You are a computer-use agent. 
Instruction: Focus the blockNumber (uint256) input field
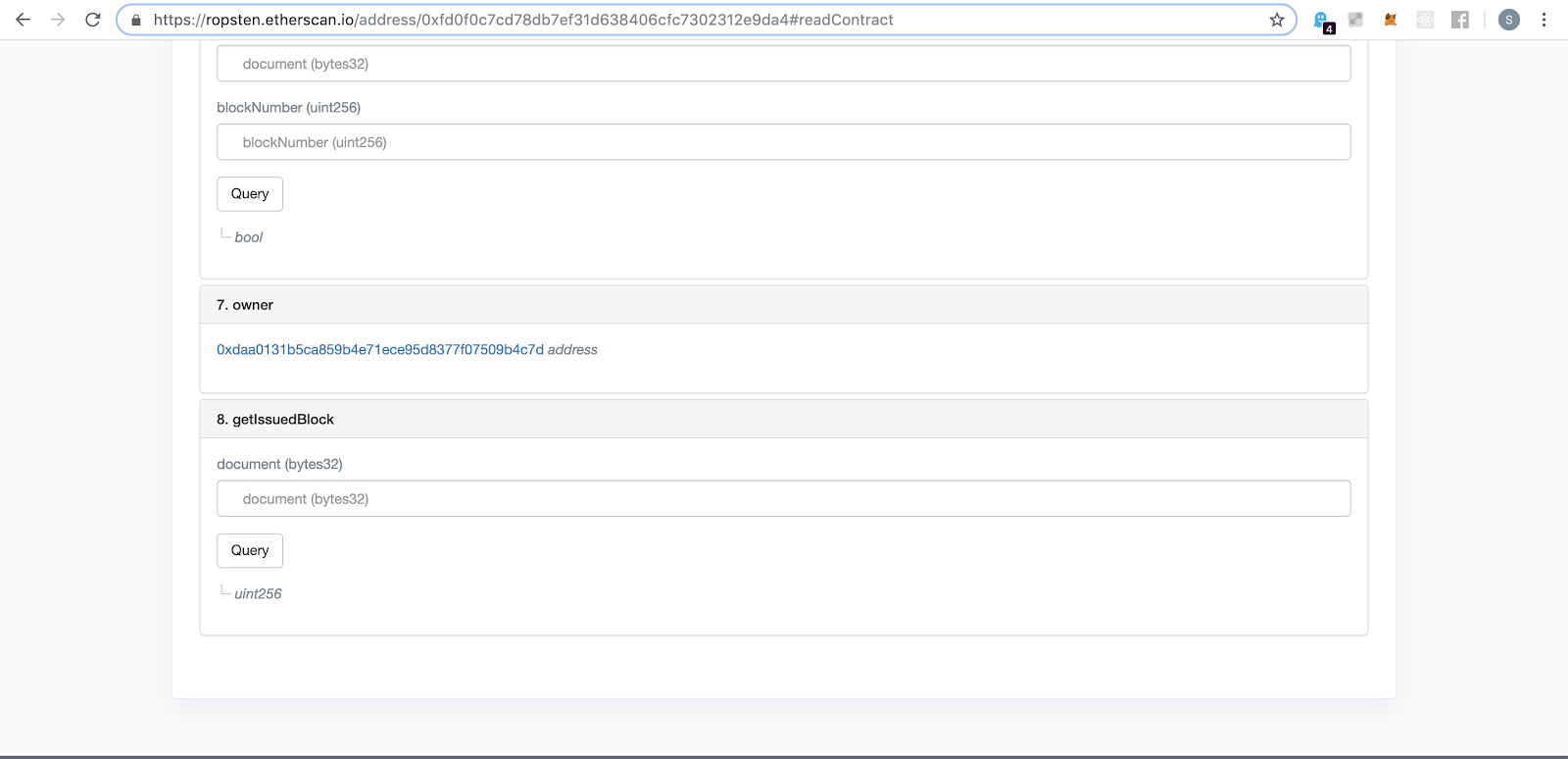783,142
